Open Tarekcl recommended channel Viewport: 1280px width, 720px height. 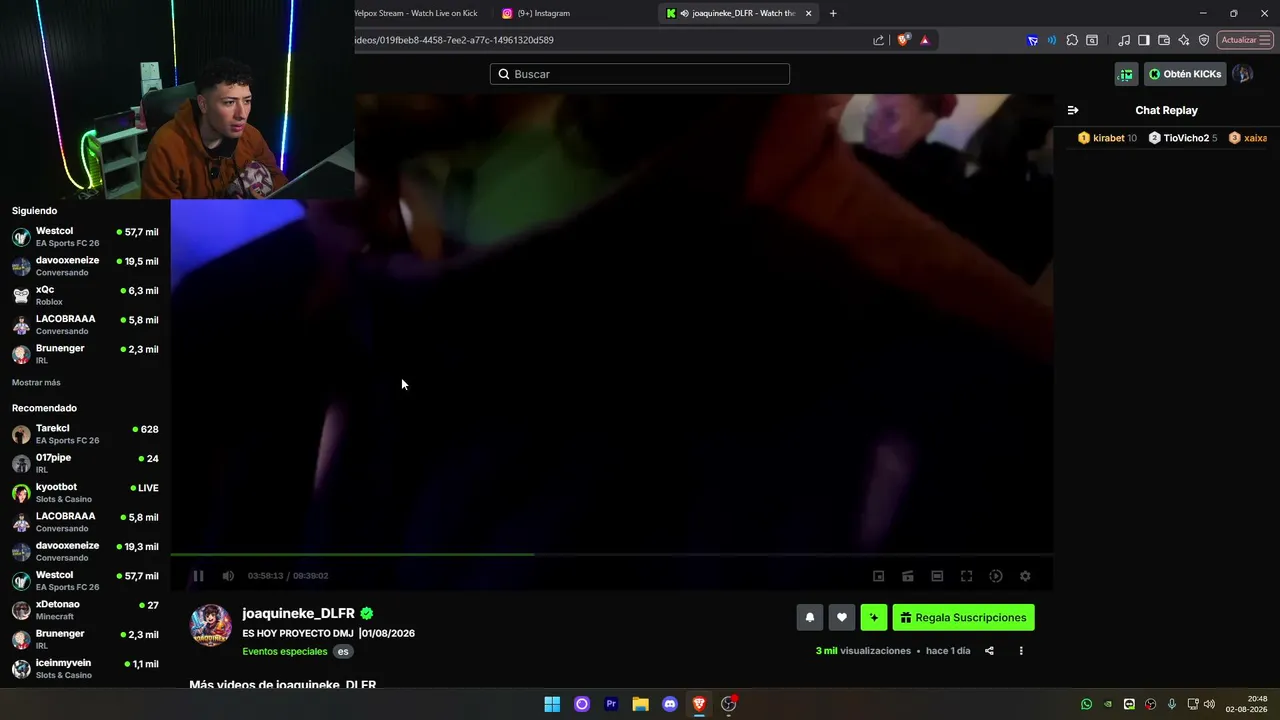coord(85,434)
